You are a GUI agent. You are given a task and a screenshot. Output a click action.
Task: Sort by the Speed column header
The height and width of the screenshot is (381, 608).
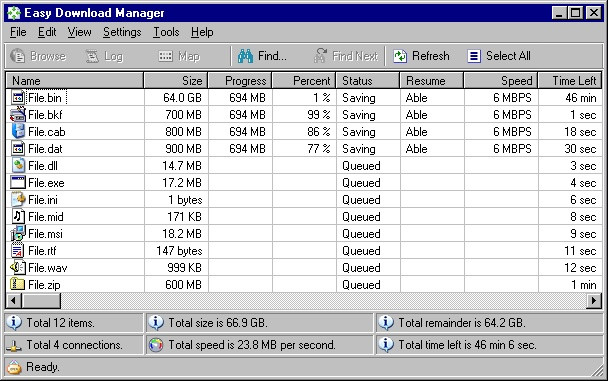501,81
